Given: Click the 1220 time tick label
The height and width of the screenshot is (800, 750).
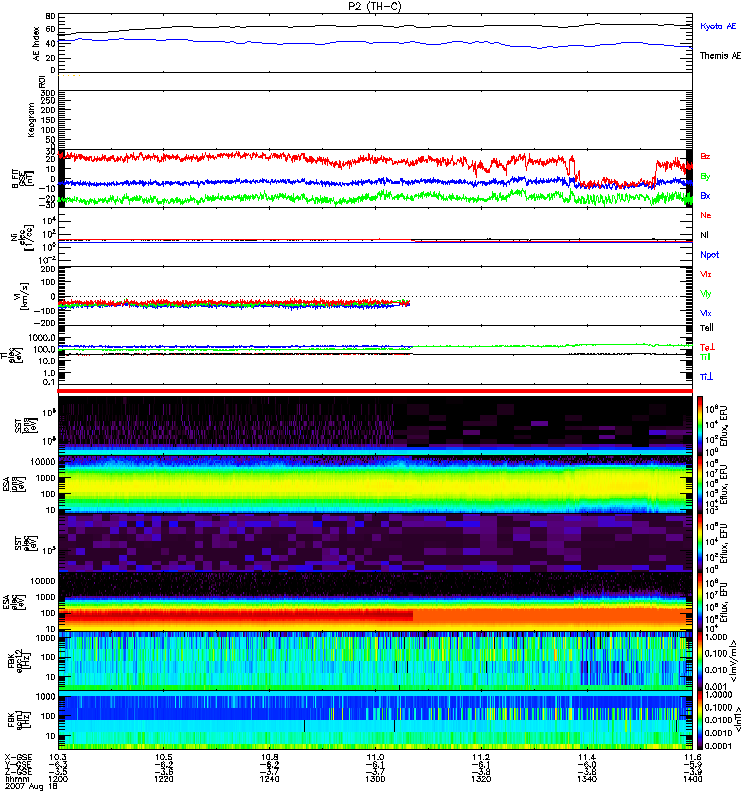Looking at the screenshot, I should click(x=164, y=779).
